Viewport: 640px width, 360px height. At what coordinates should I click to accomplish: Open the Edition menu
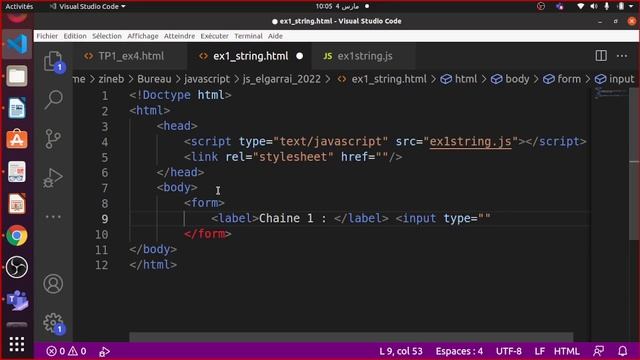coord(75,36)
